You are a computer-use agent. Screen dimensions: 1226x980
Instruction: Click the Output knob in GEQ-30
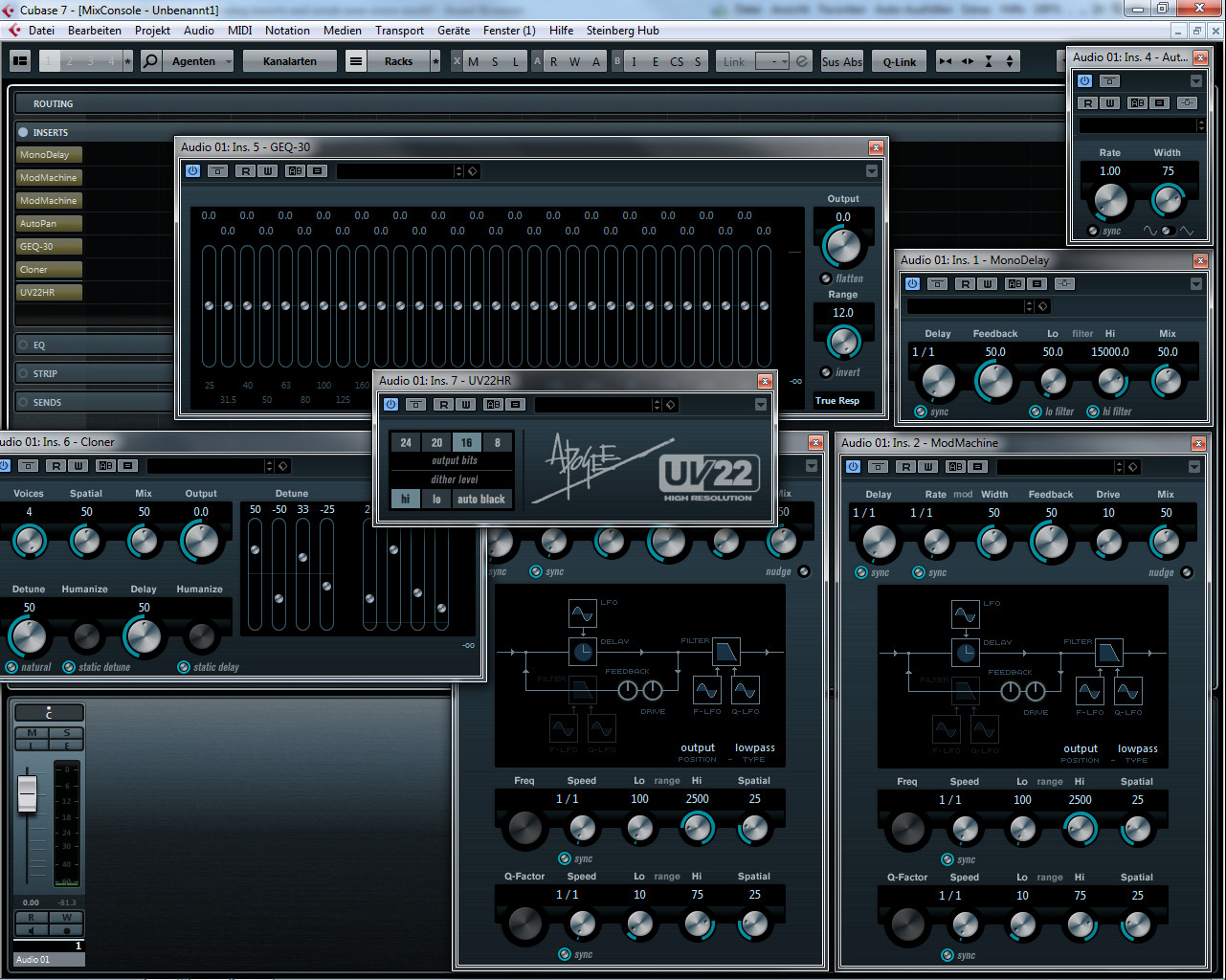843,247
